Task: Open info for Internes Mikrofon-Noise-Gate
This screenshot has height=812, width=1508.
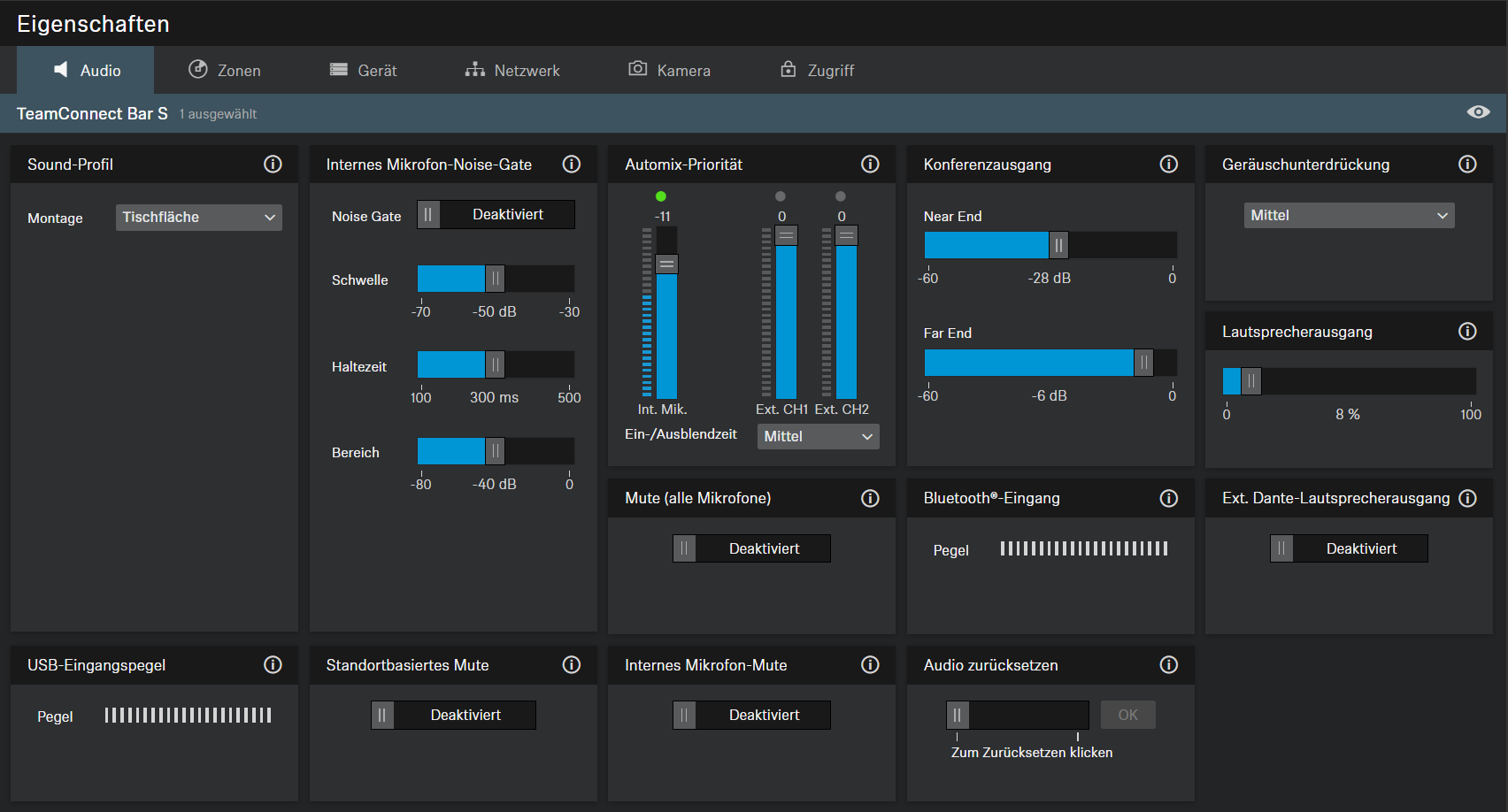Action: 572,165
